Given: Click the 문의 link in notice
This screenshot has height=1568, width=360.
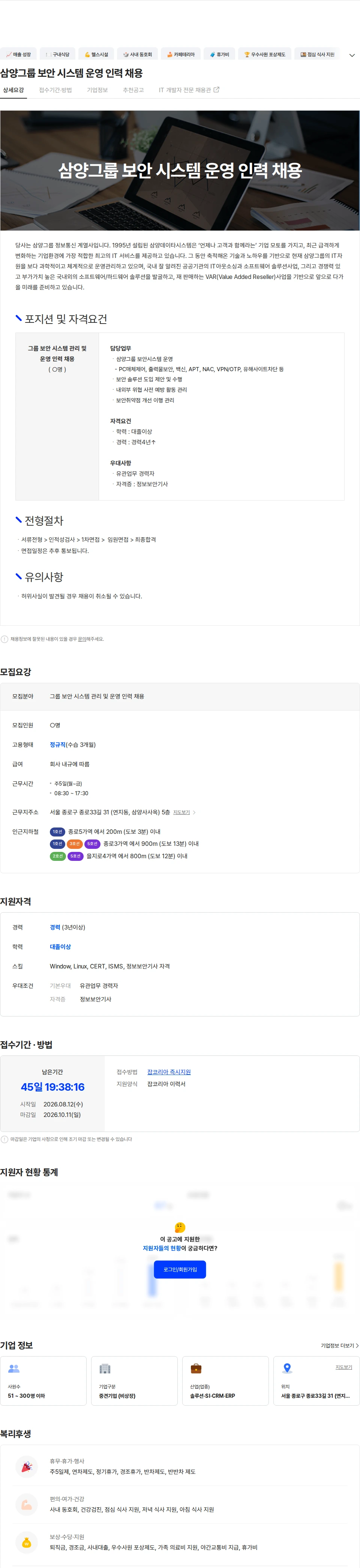Looking at the screenshot, I should tap(82, 639).
